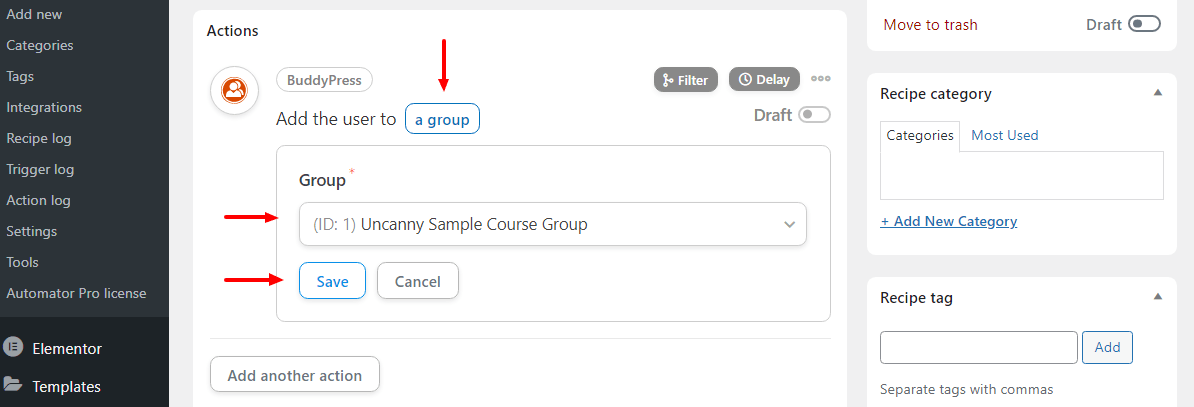Click the BuddyPress integration icon

[x=235, y=91]
